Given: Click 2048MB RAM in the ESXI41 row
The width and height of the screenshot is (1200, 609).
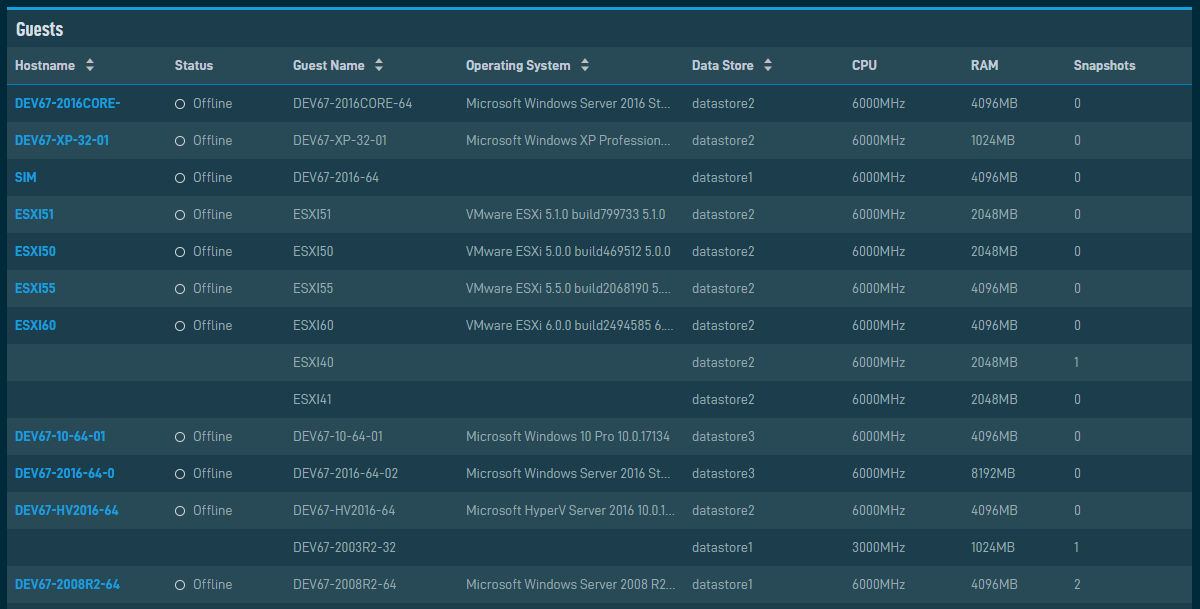Looking at the screenshot, I should [x=994, y=399].
